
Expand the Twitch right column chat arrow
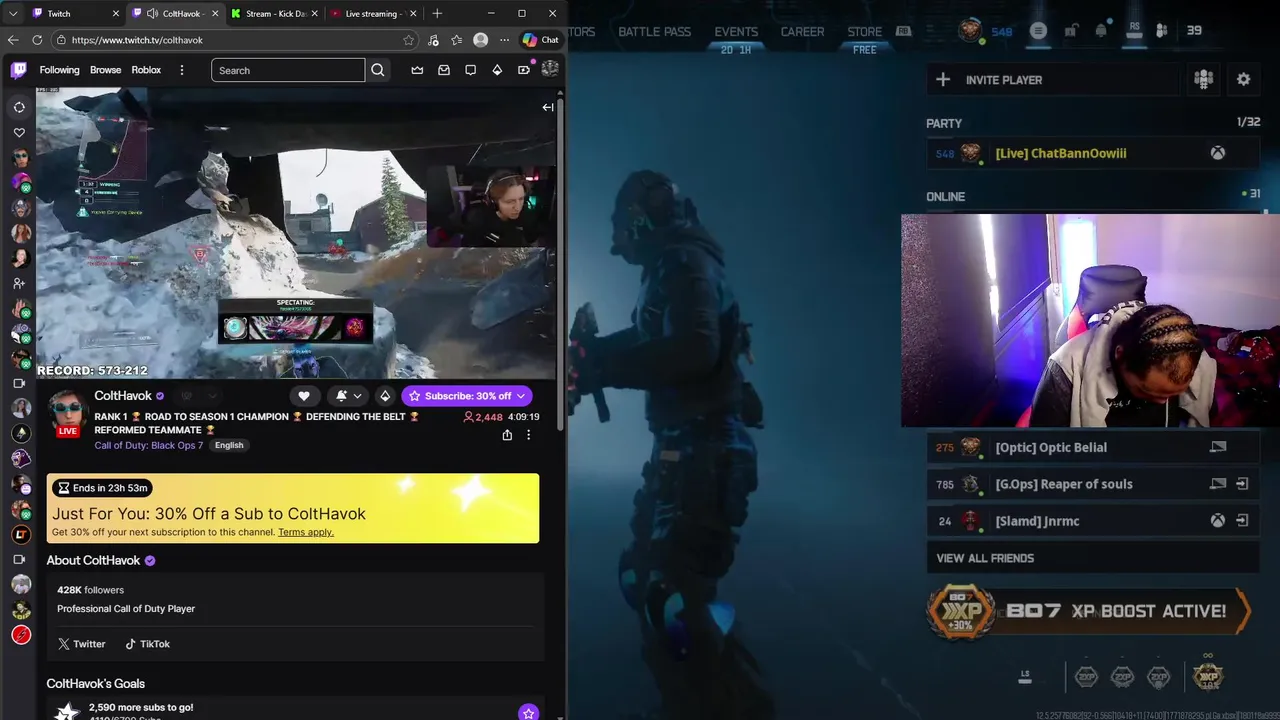point(548,107)
